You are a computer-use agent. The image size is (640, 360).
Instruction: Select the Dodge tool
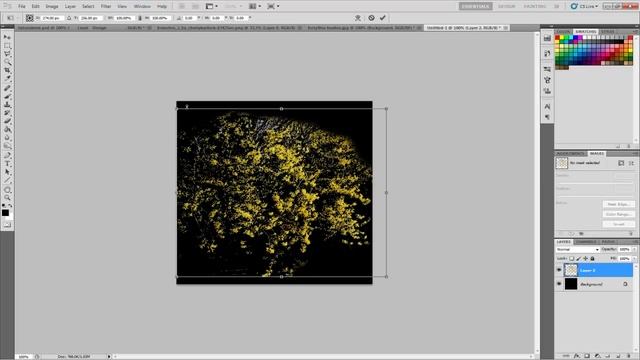(x=7, y=146)
